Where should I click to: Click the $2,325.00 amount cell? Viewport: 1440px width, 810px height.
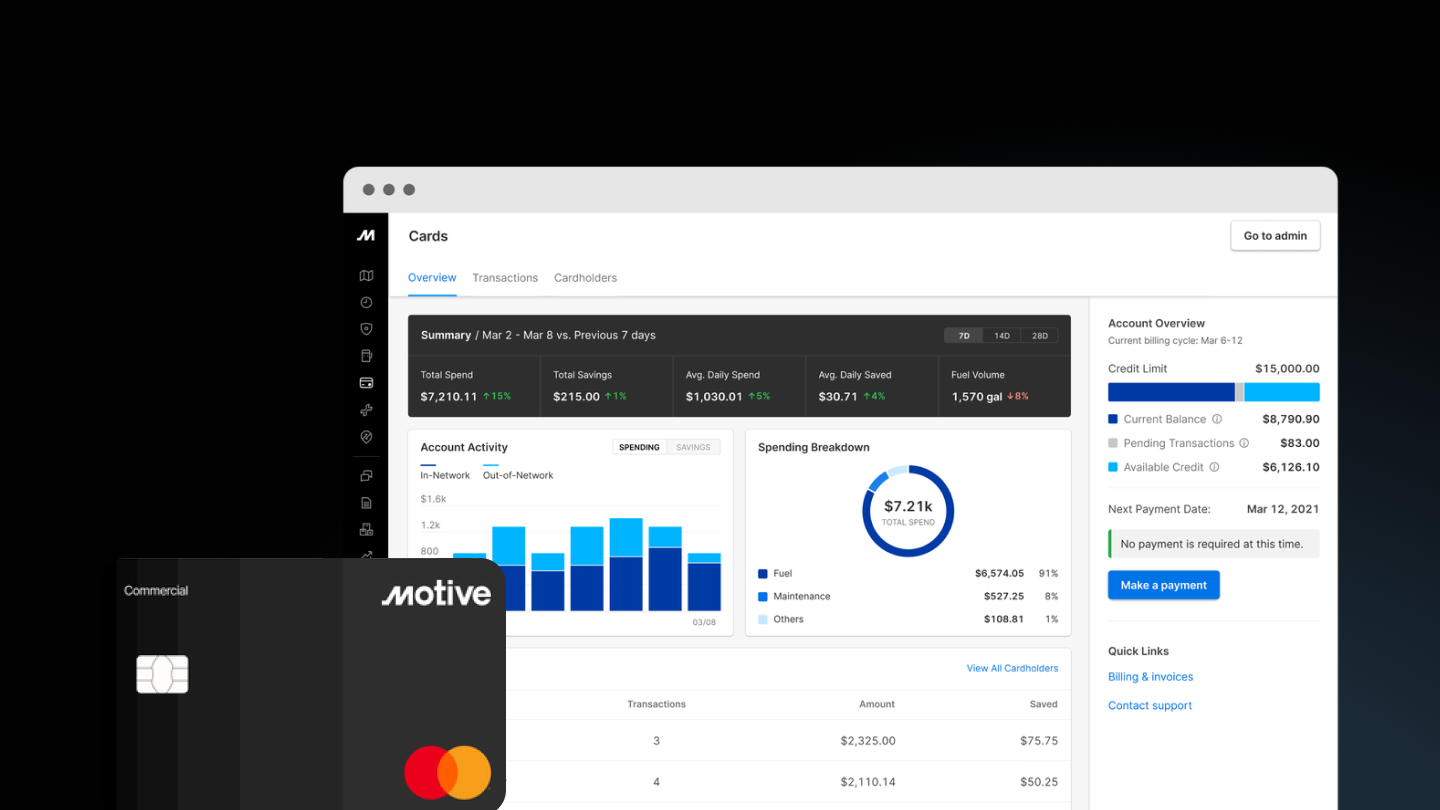[x=868, y=741]
